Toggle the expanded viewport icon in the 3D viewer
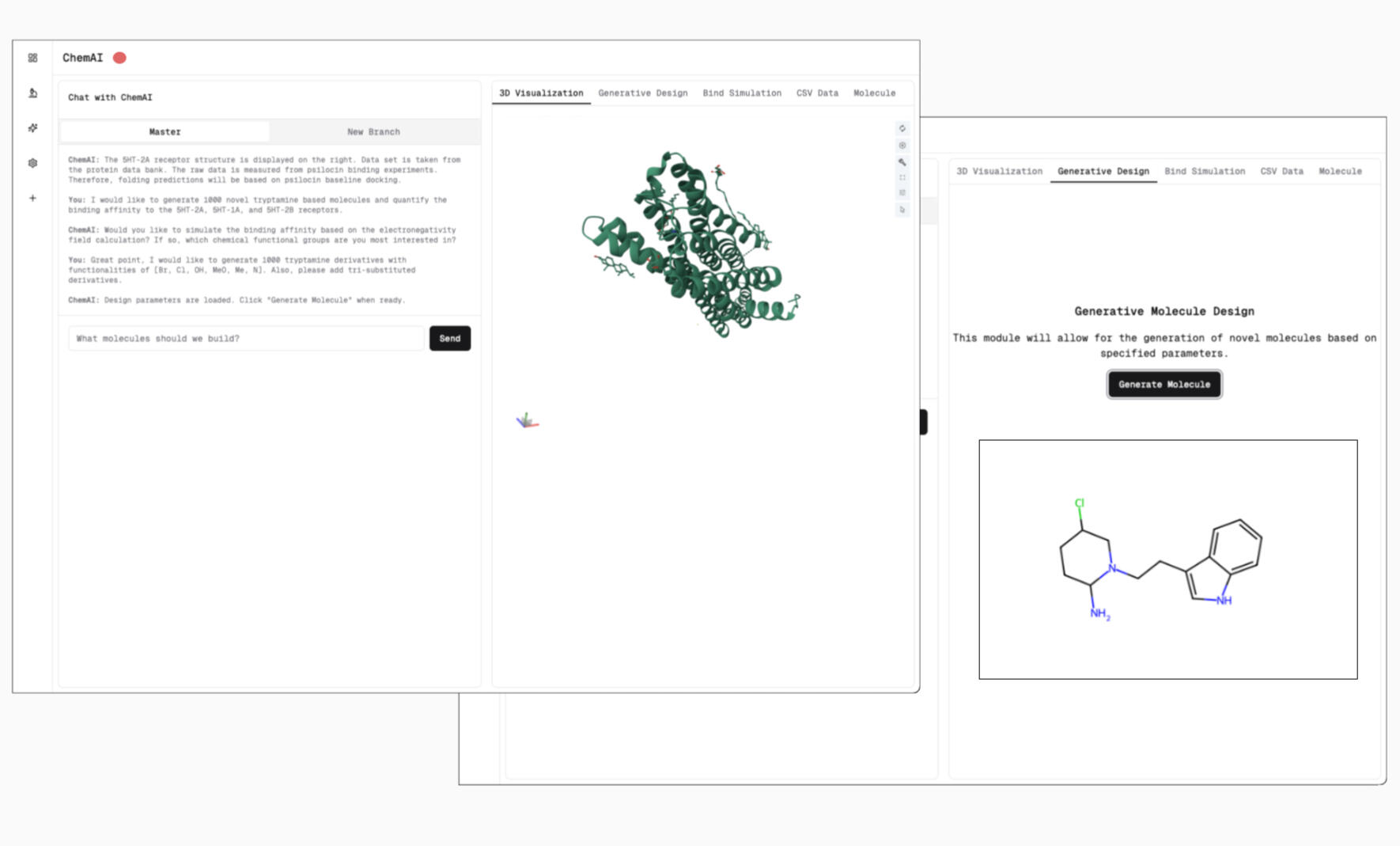The image size is (1400, 846). coord(902,177)
